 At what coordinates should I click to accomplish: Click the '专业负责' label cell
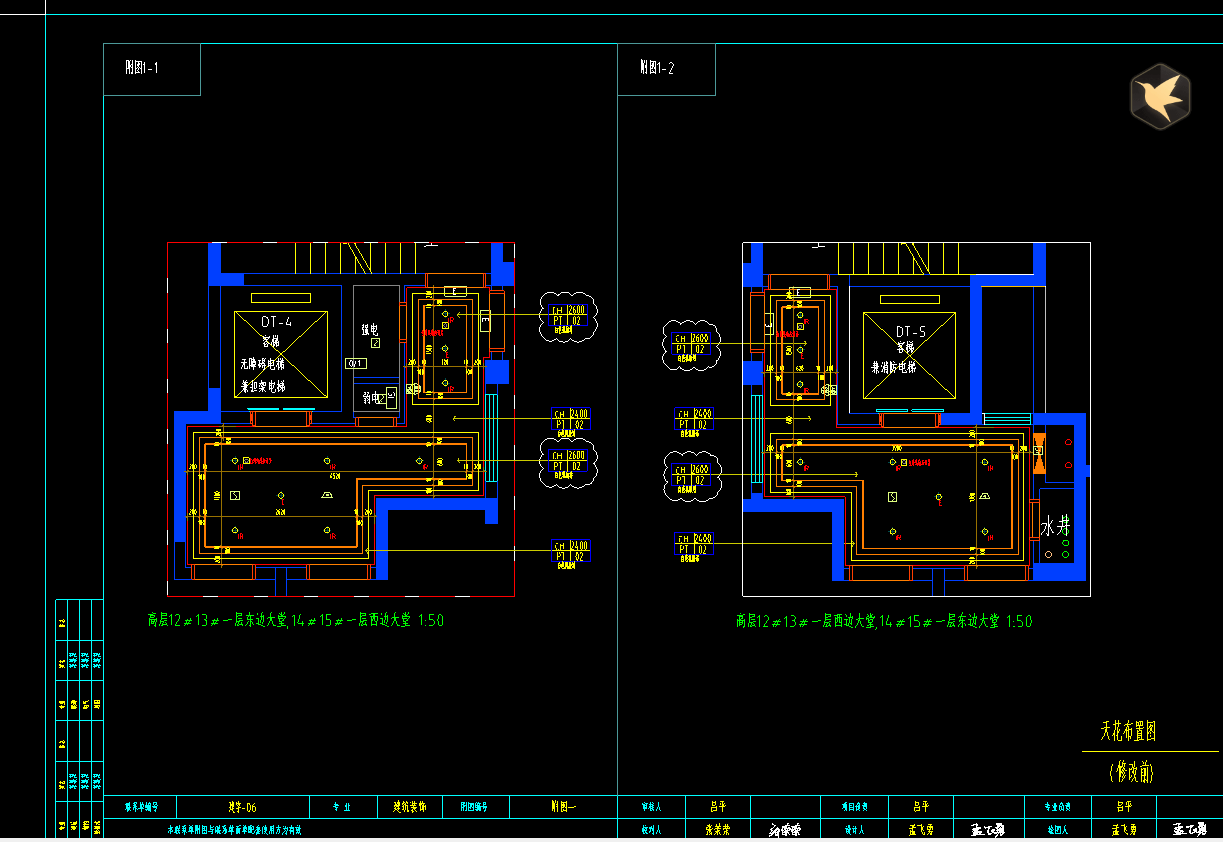click(x=1058, y=806)
